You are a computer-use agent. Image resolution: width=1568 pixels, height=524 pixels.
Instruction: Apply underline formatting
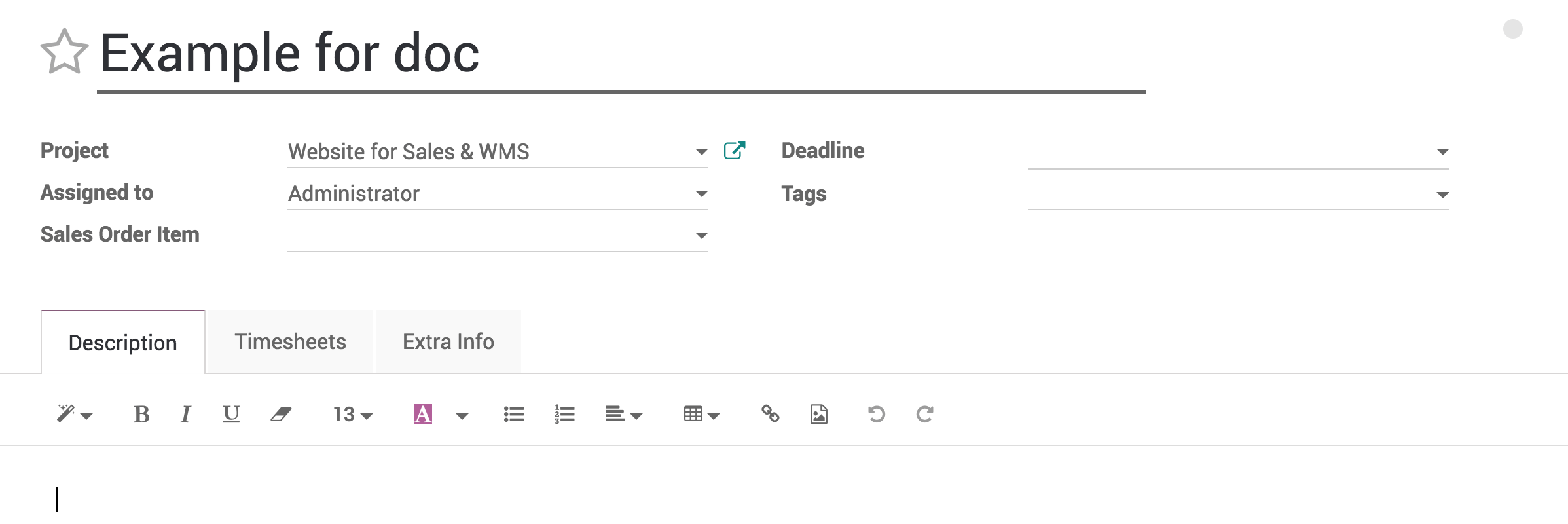coord(230,413)
